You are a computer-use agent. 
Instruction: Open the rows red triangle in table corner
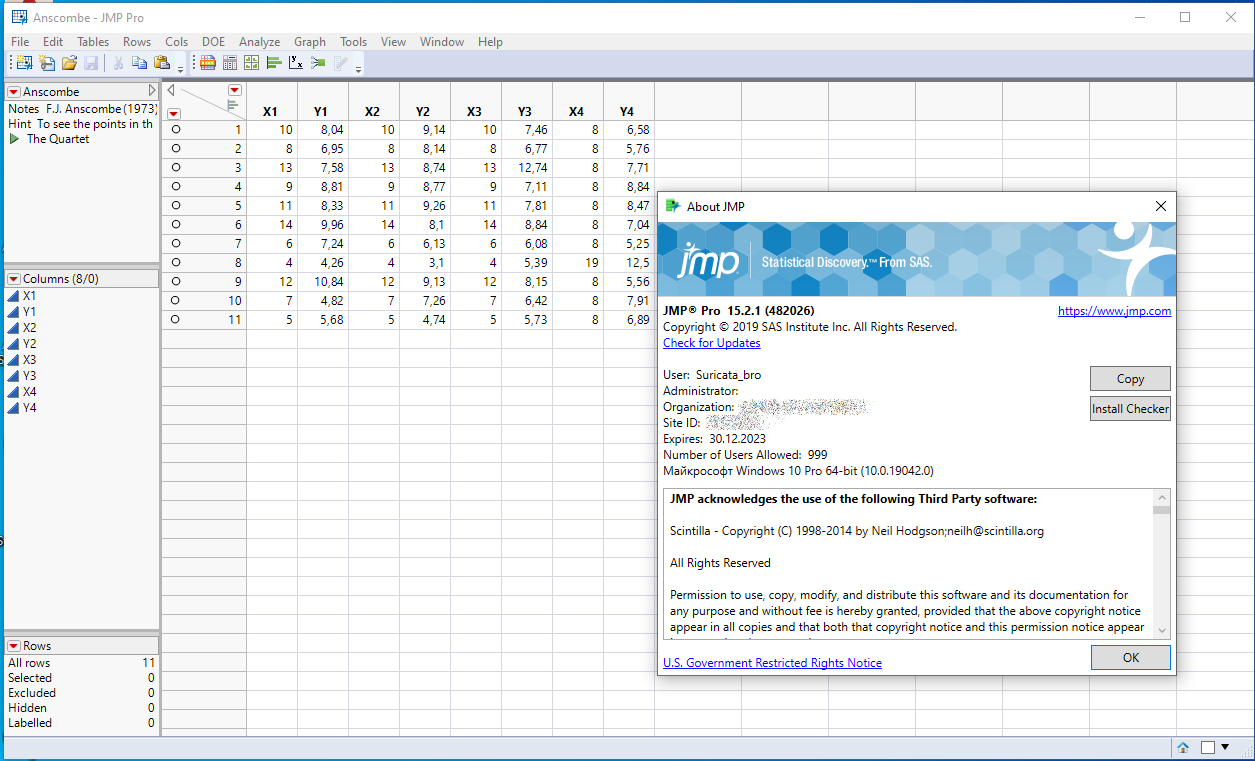click(x=173, y=113)
